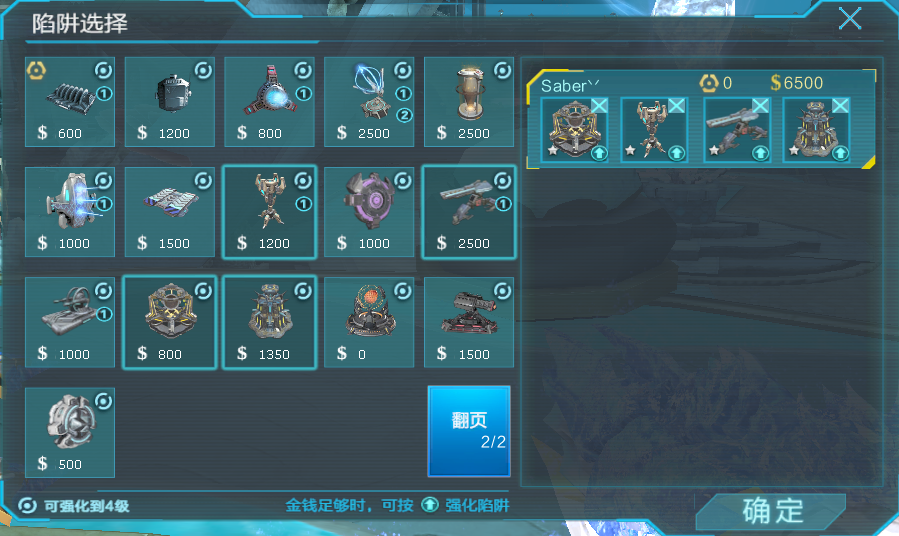Pick the purple ring $1000 trap
This screenshot has width=899, height=536.
tap(369, 212)
